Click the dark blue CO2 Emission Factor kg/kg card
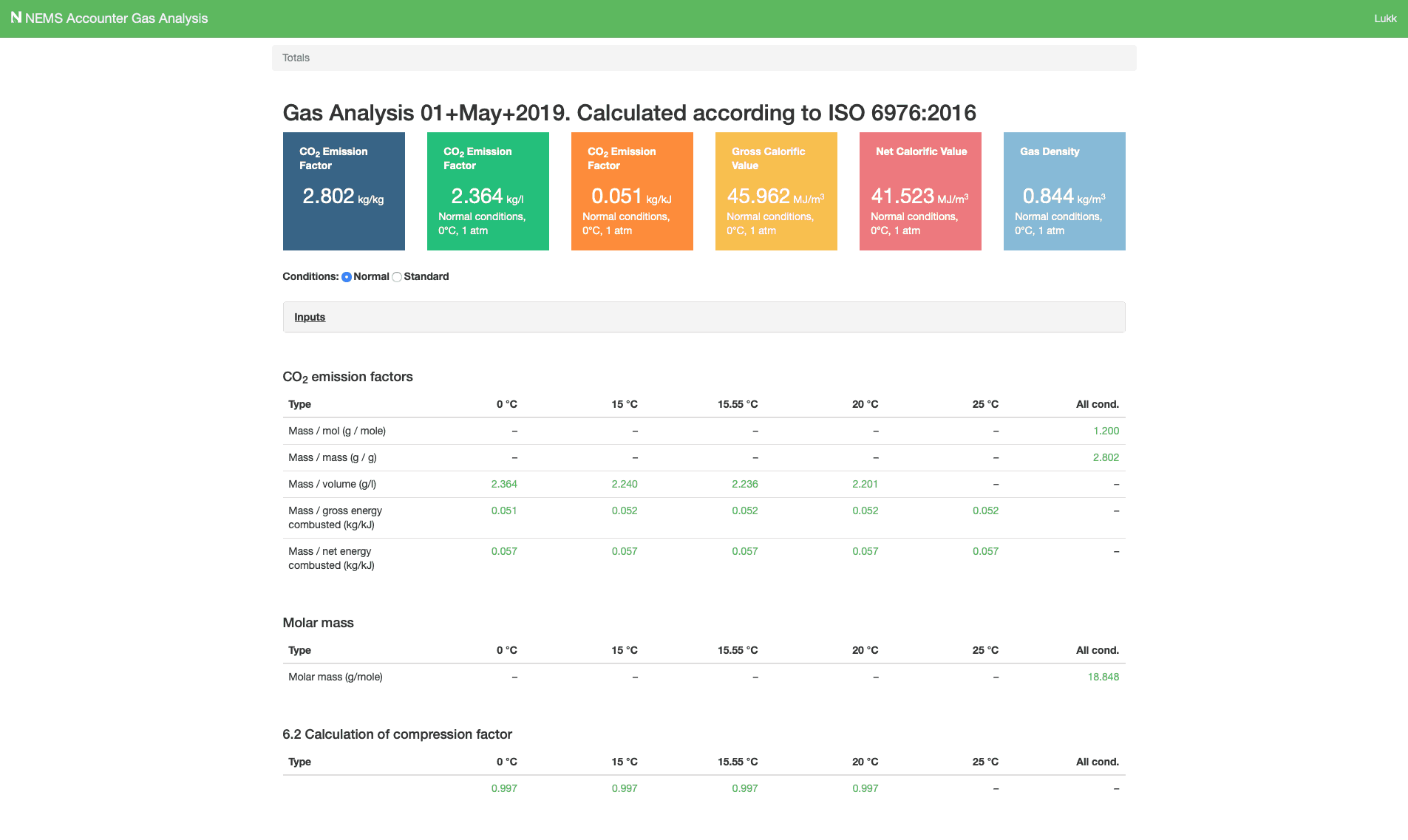Image resolution: width=1408 pixels, height=840 pixels. coord(344,191)
